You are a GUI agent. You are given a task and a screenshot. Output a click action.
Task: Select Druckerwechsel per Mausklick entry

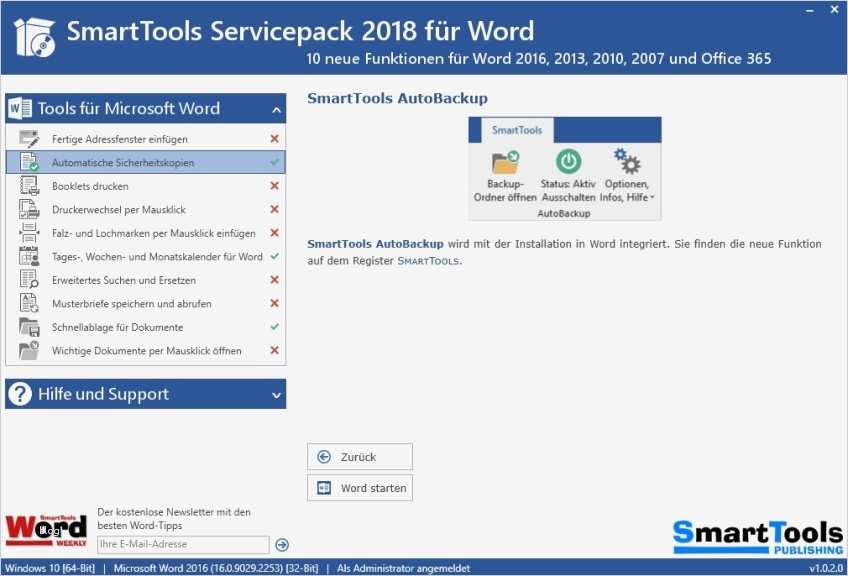[x=145, y=209]
